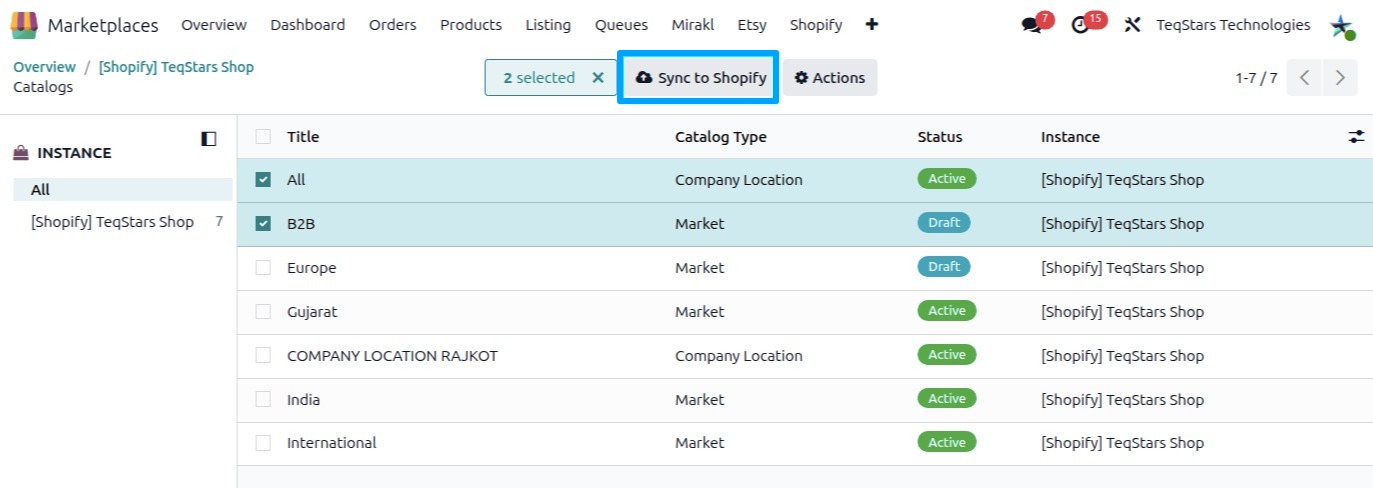Screen dimensions: 1373x488
Task: Filter by [Shopify] TeqStars Shop instance
Action: (112, 222)
